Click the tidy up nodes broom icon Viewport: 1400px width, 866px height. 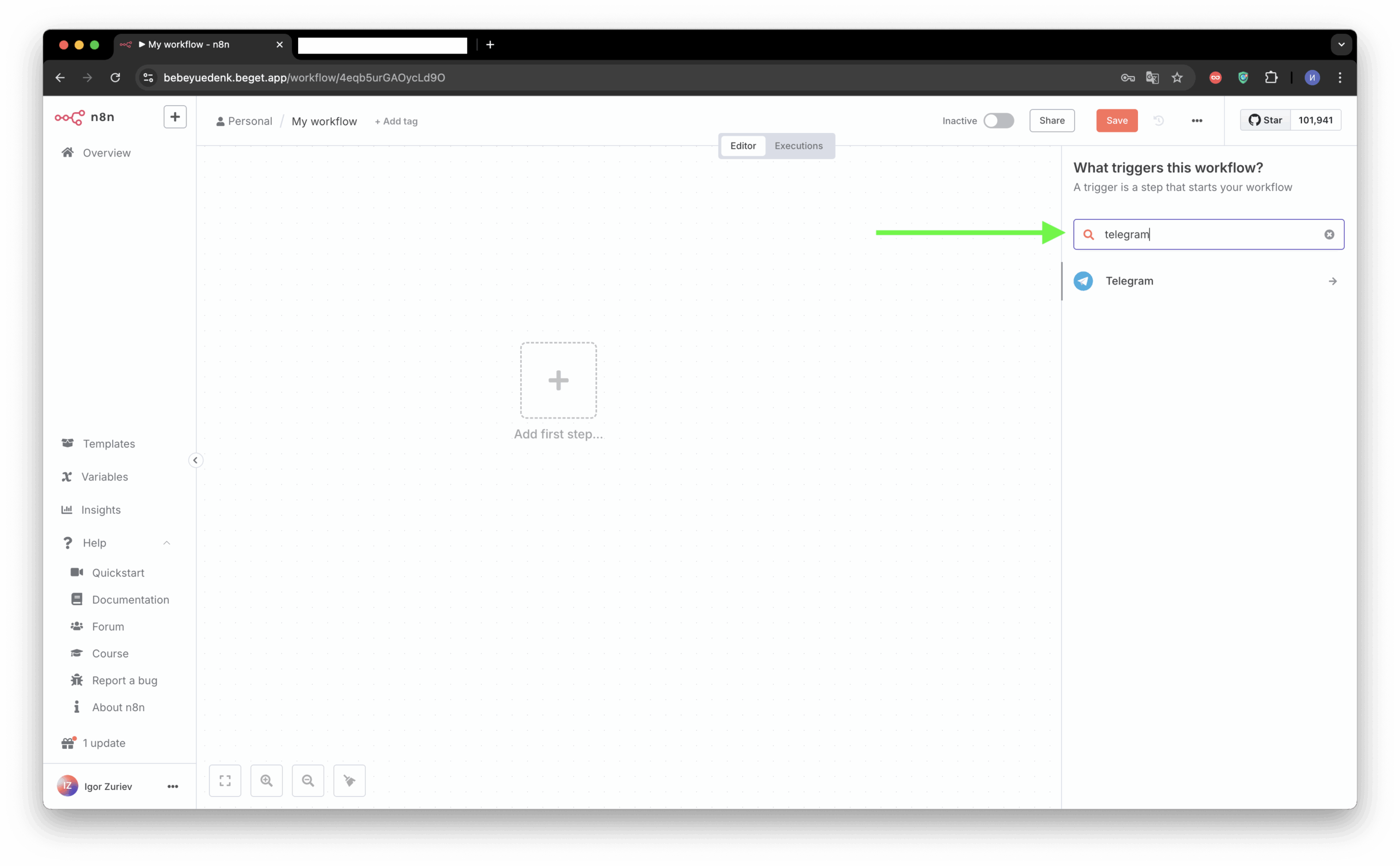349,780
